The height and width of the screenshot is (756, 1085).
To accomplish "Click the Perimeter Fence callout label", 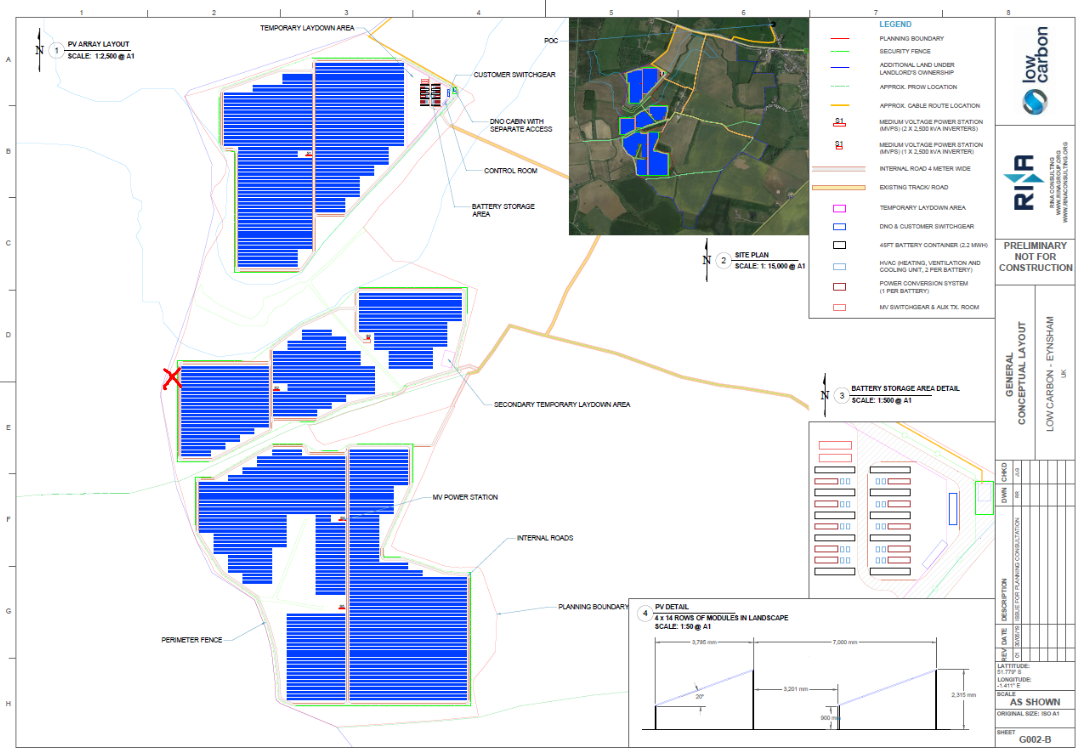I will (192, 639).
